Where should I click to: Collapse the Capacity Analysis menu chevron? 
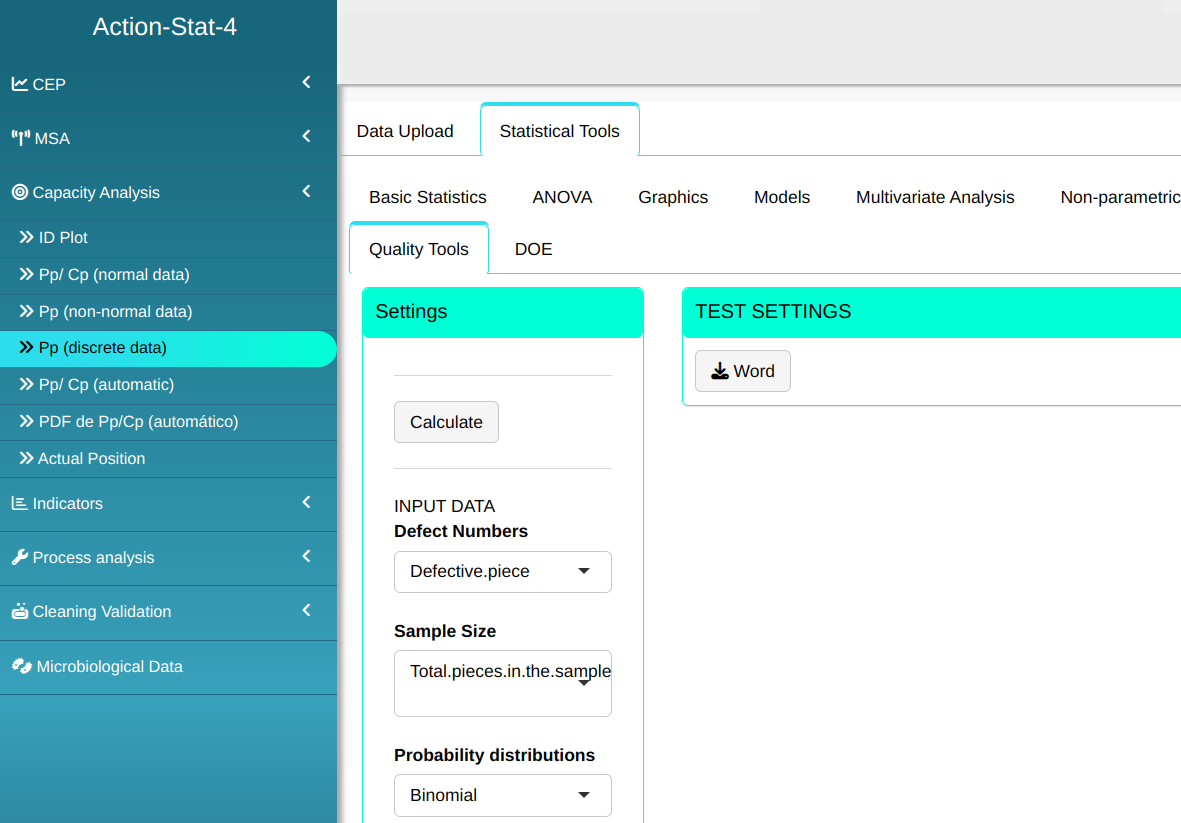(x=307, y=191)
